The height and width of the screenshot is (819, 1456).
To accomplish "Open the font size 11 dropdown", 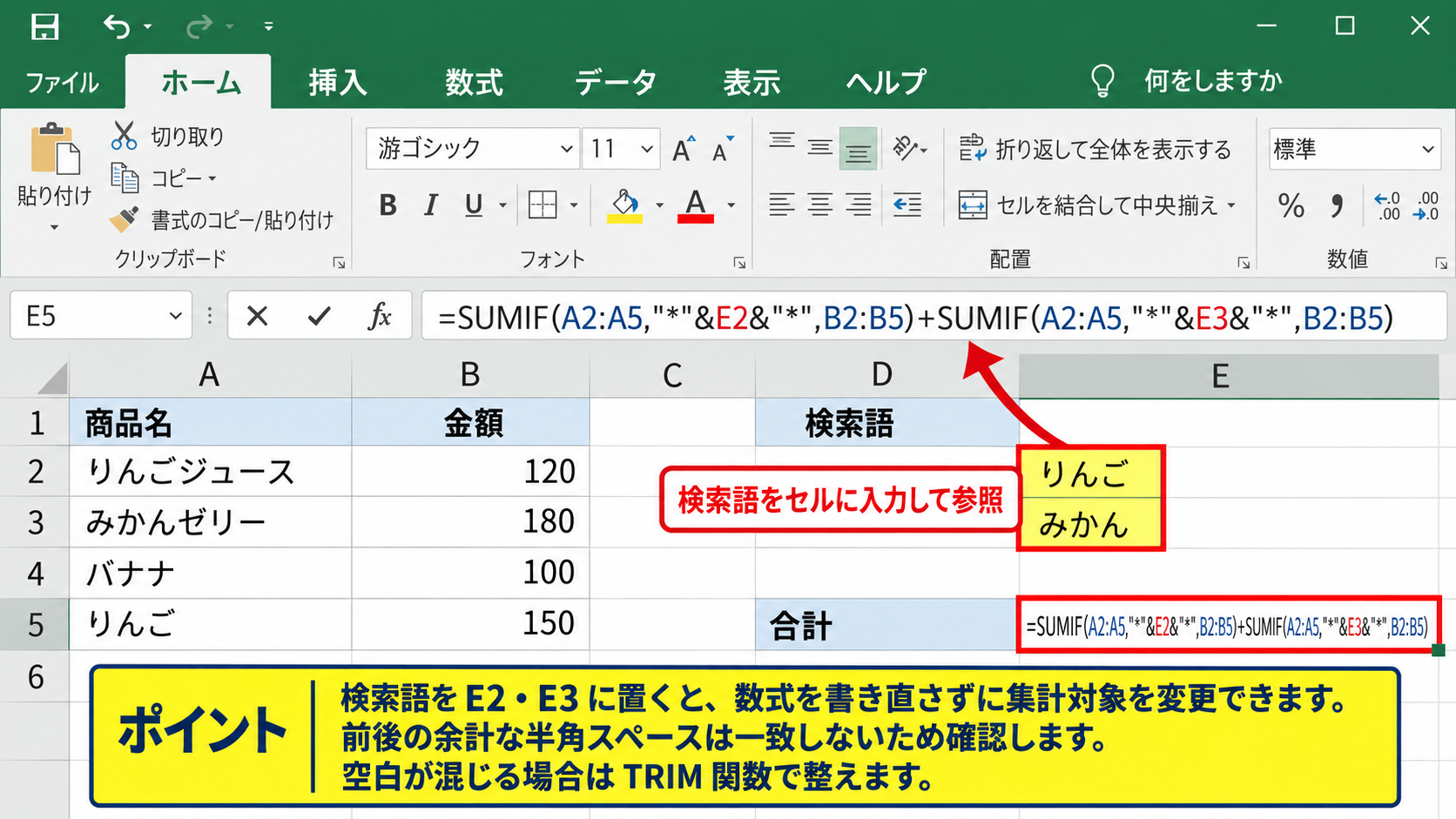I will (647, 149).
